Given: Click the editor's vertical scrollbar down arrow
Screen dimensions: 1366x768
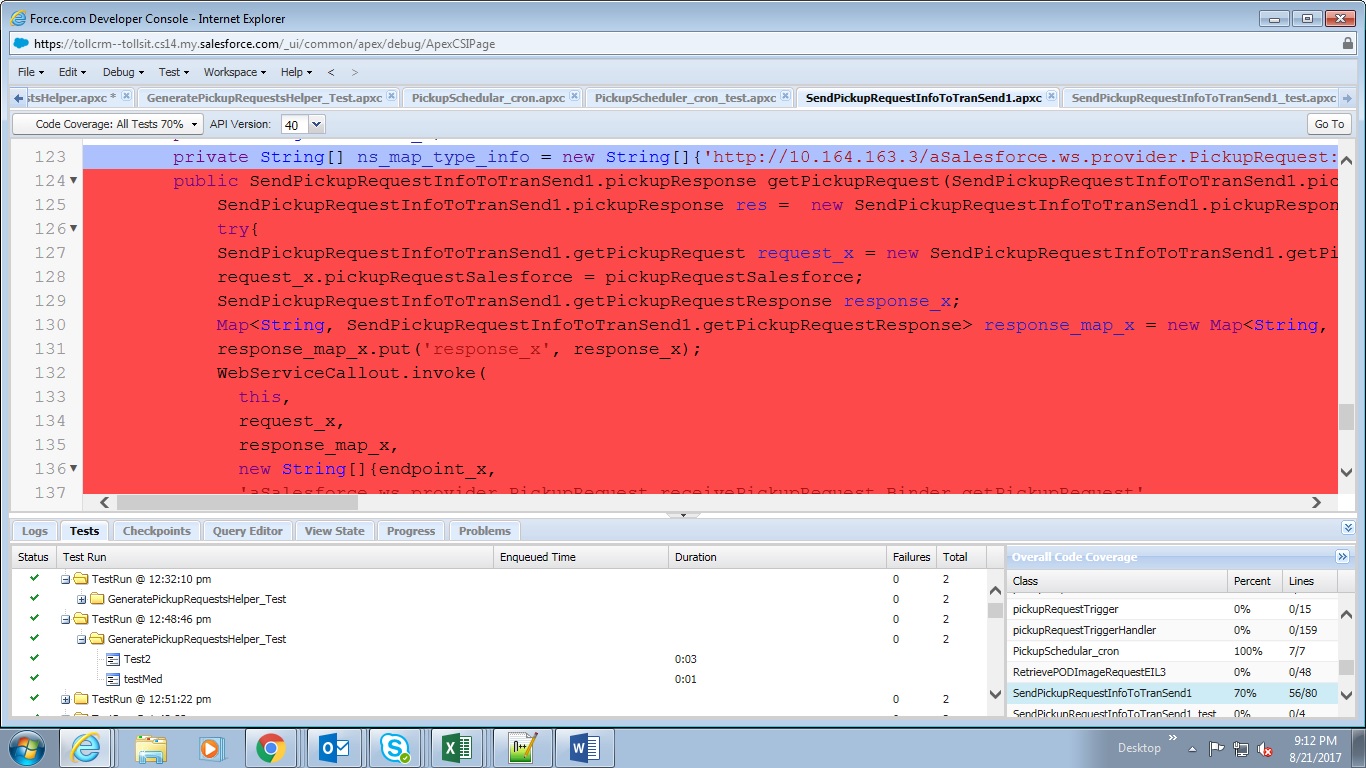Looking at the screenshot, I should point(1346,472).
